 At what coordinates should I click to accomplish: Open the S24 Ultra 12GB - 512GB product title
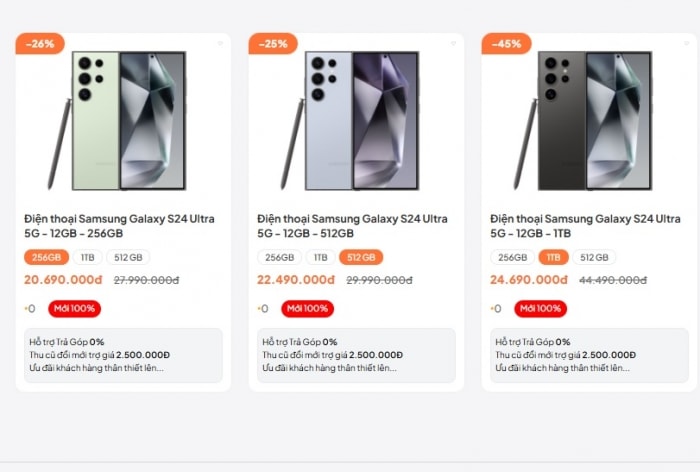pos(352,226)
